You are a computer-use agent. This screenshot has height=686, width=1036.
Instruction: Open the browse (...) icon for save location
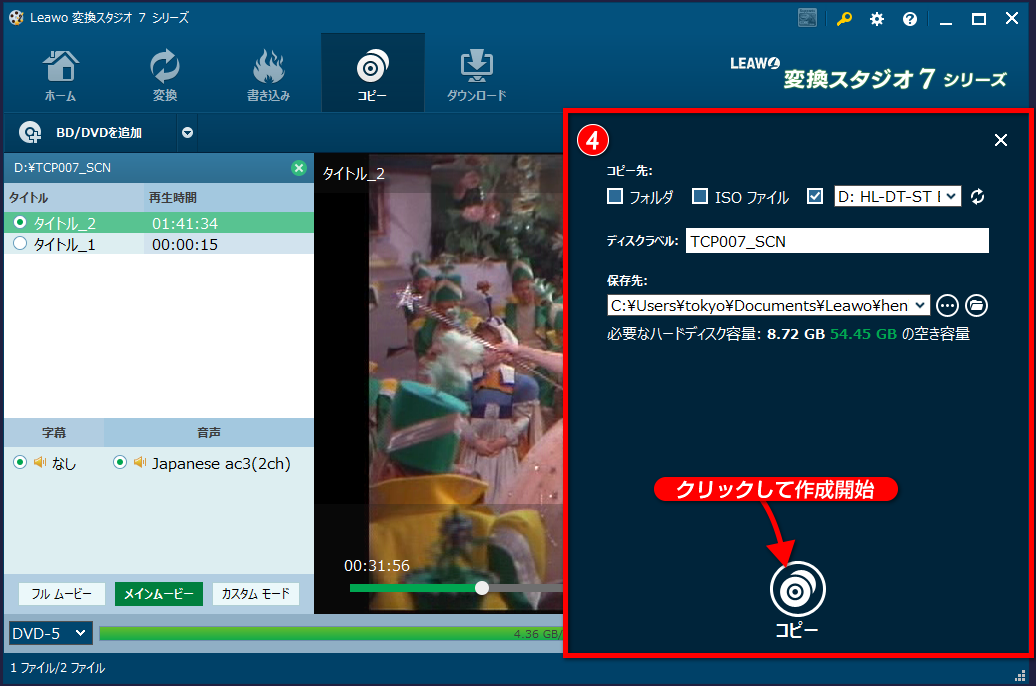tap(946, 305)
